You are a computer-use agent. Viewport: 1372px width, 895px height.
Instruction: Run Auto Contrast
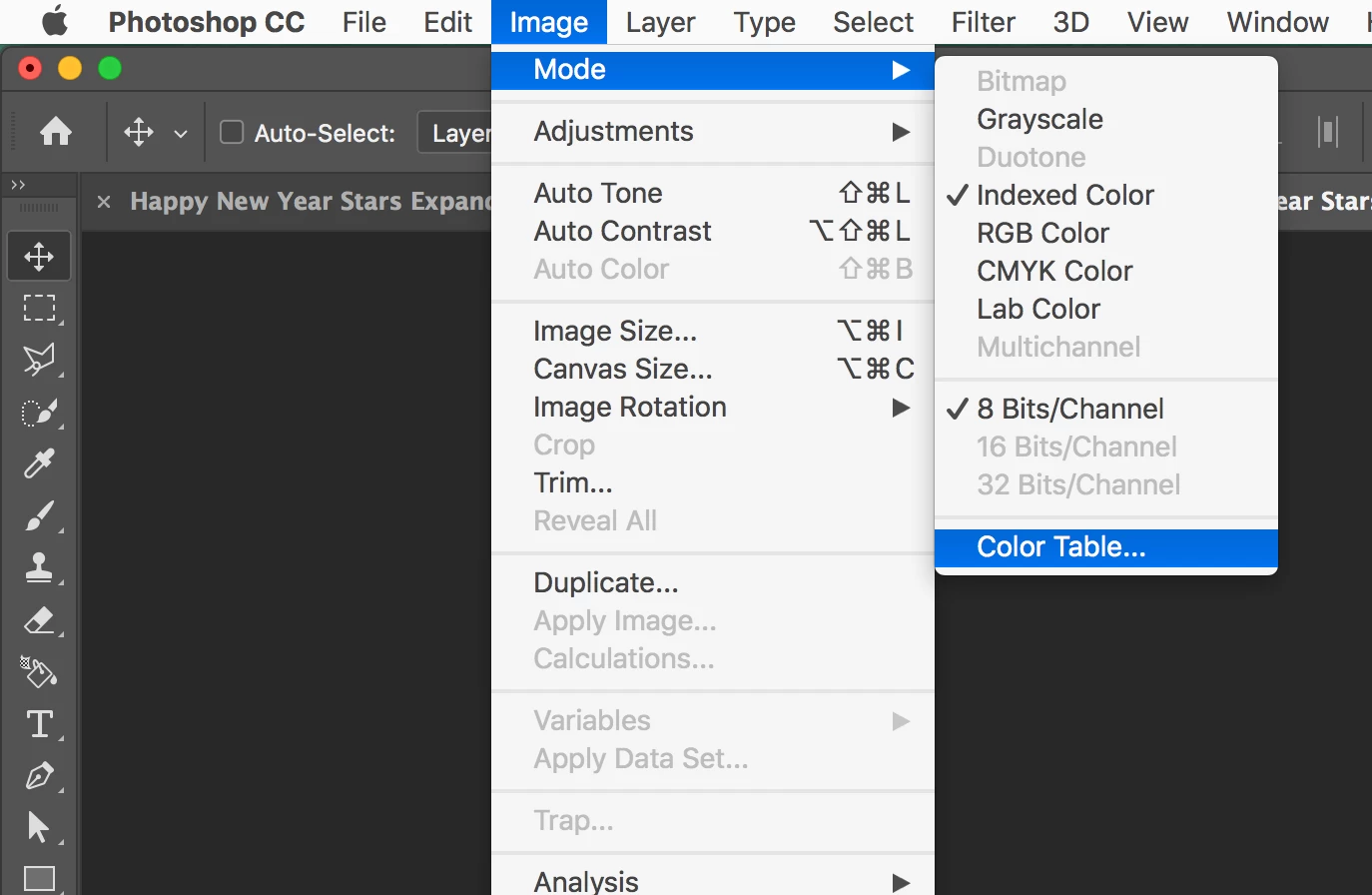click(x=713, y=231)
